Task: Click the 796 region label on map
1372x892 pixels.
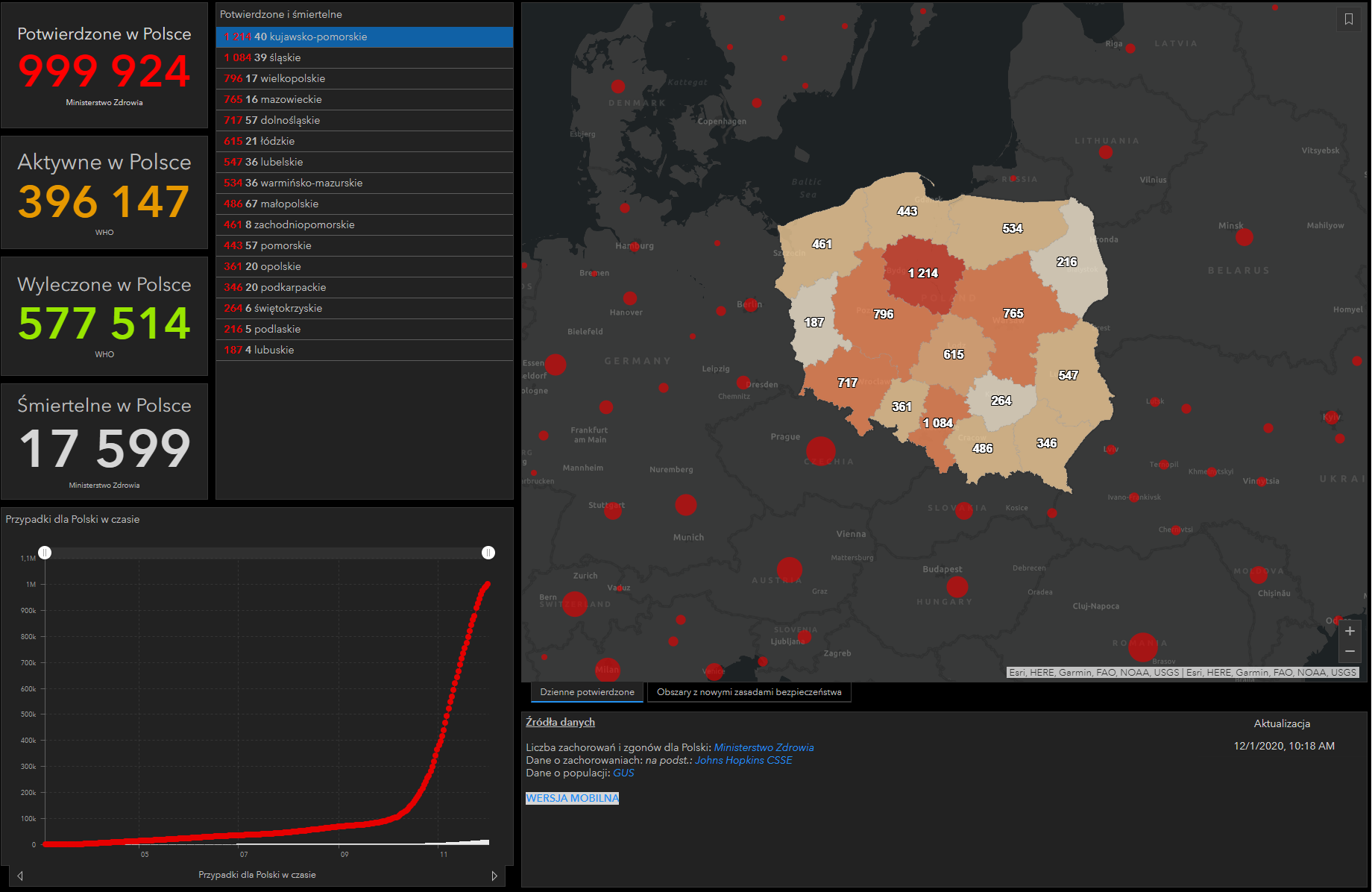Action: click(884, 314)
